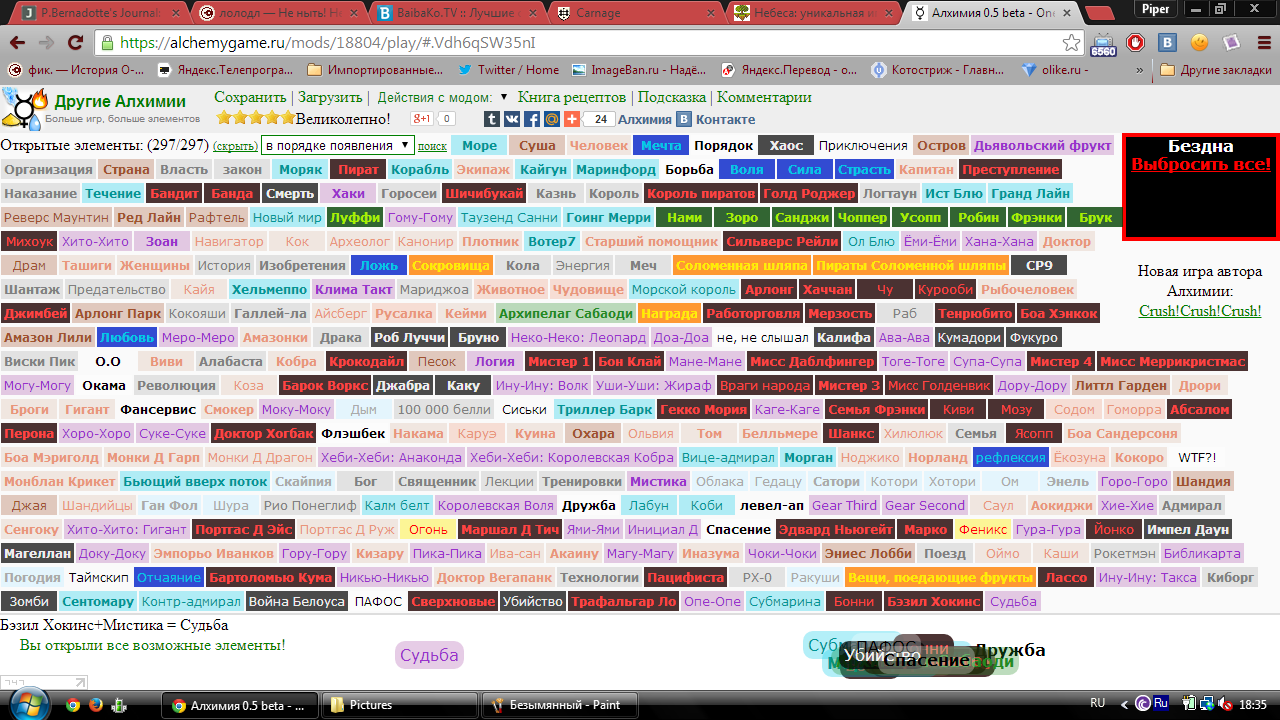Open the в порядке появления sort dropdown
Screen dimensions: 1280x720
[337, 145]
